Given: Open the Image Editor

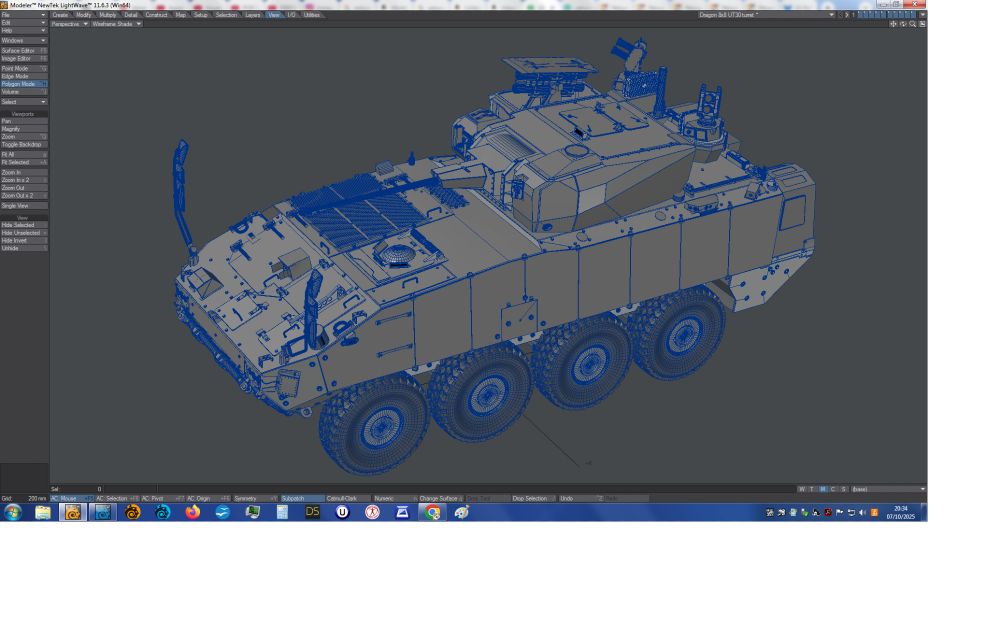Looking at the screenshot, I should click(x=24, y=58).
